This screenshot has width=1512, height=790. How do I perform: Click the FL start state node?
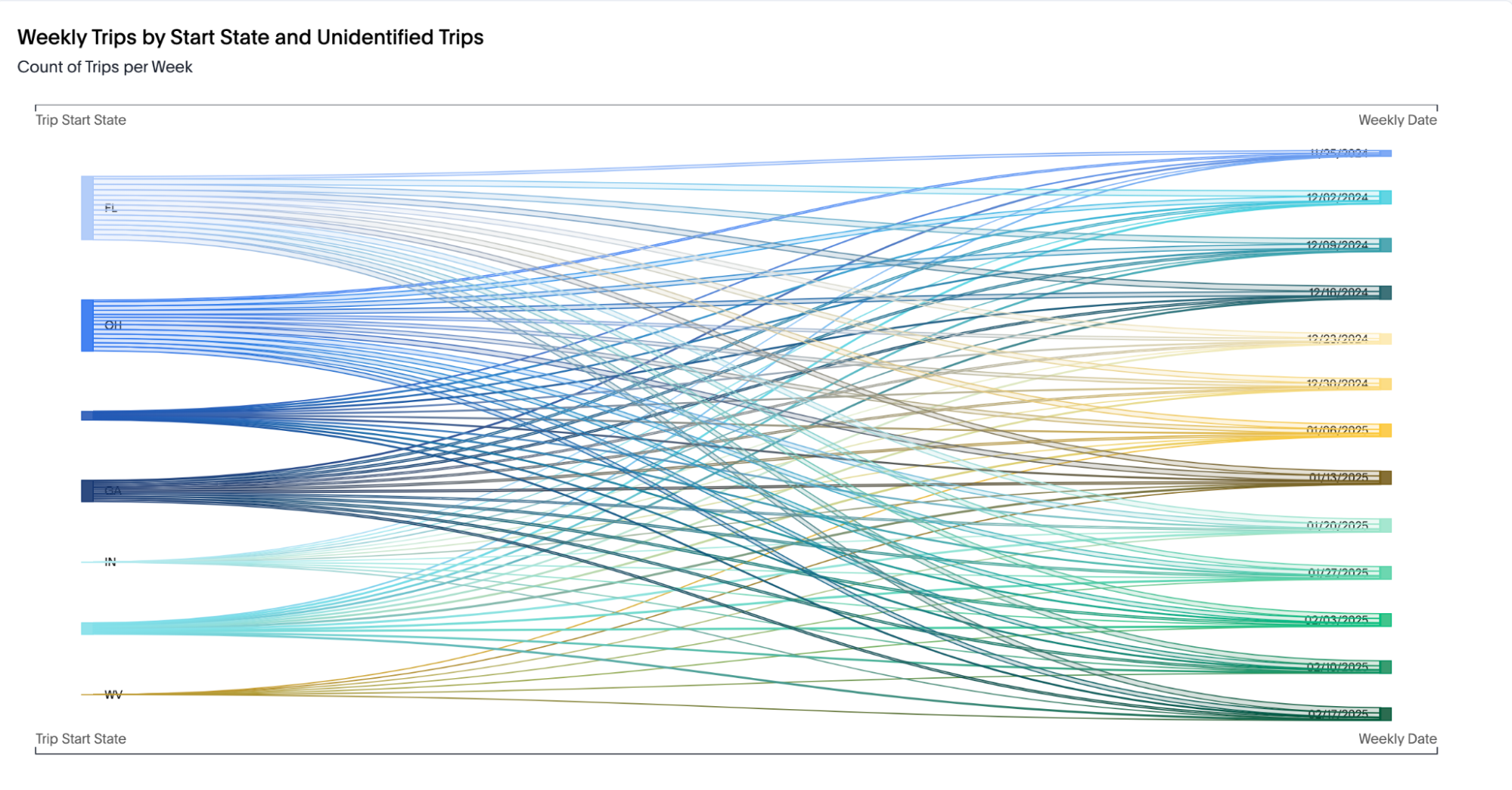pos(88,208)
